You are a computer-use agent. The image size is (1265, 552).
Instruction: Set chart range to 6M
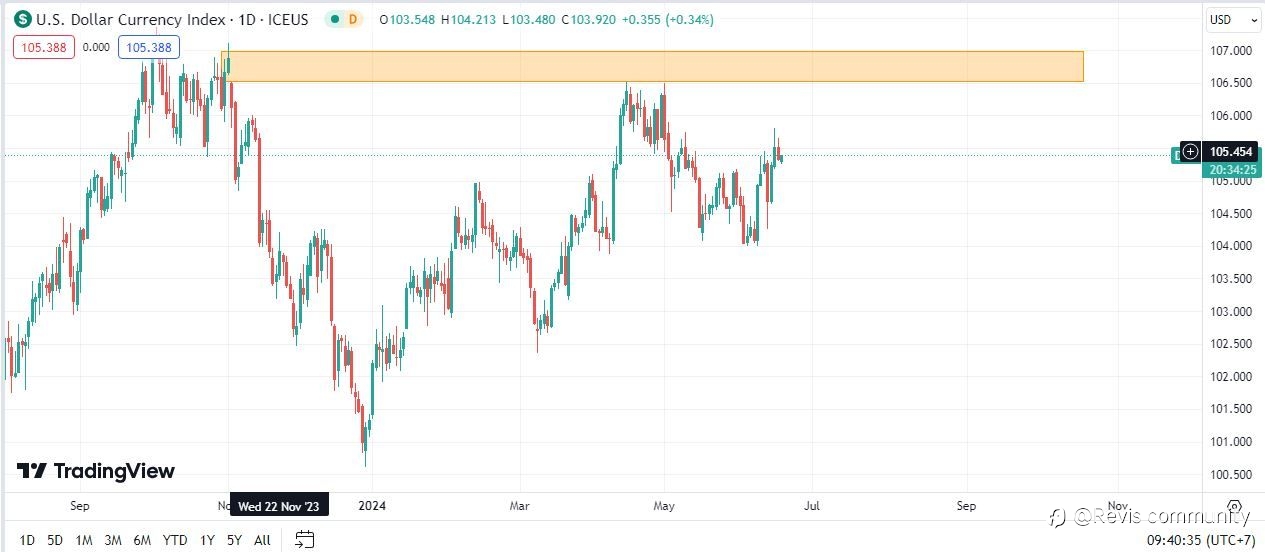[x=142, y=540]
